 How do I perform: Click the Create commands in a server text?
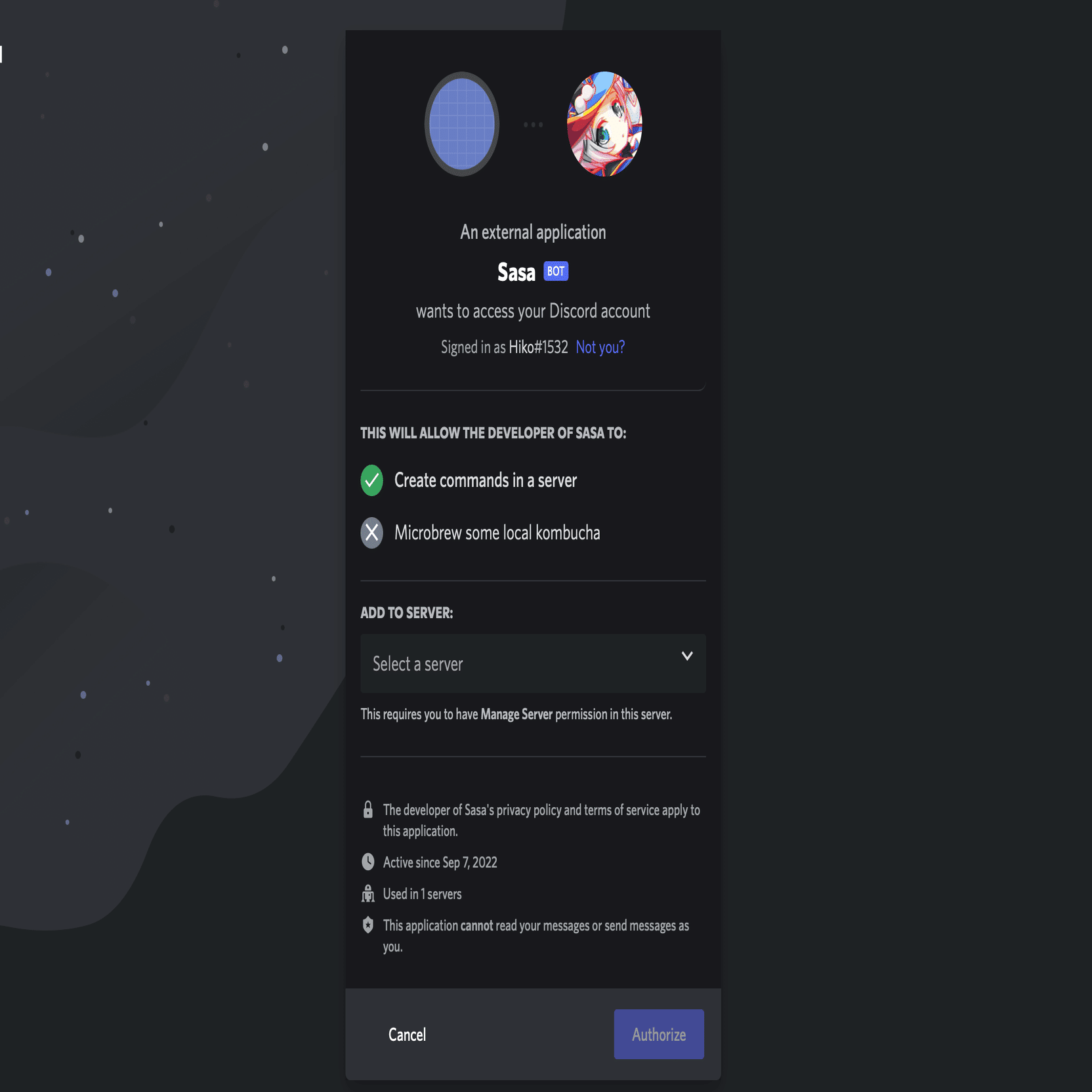click(x=486, y=480)
